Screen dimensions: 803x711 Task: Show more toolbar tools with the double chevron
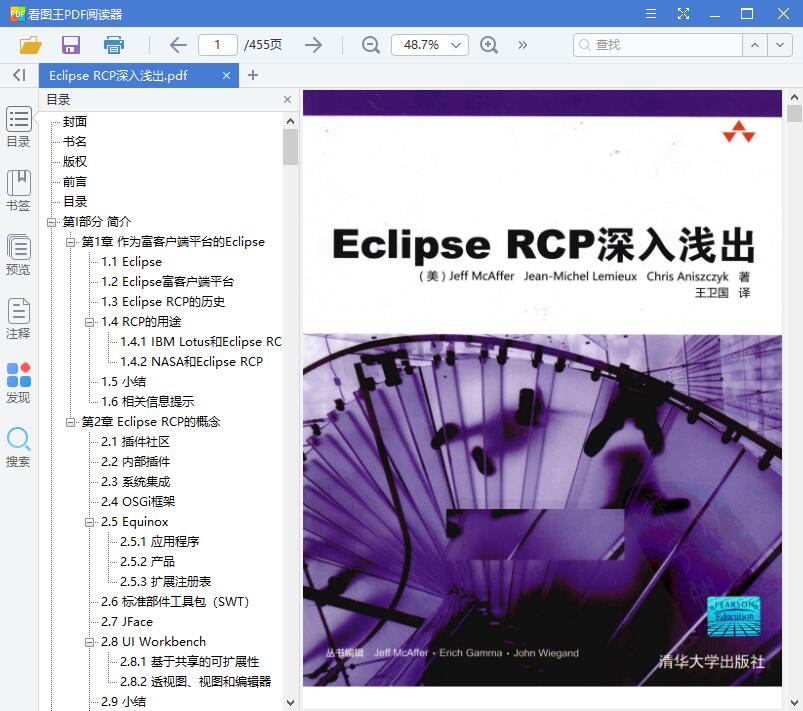point(522,45)
